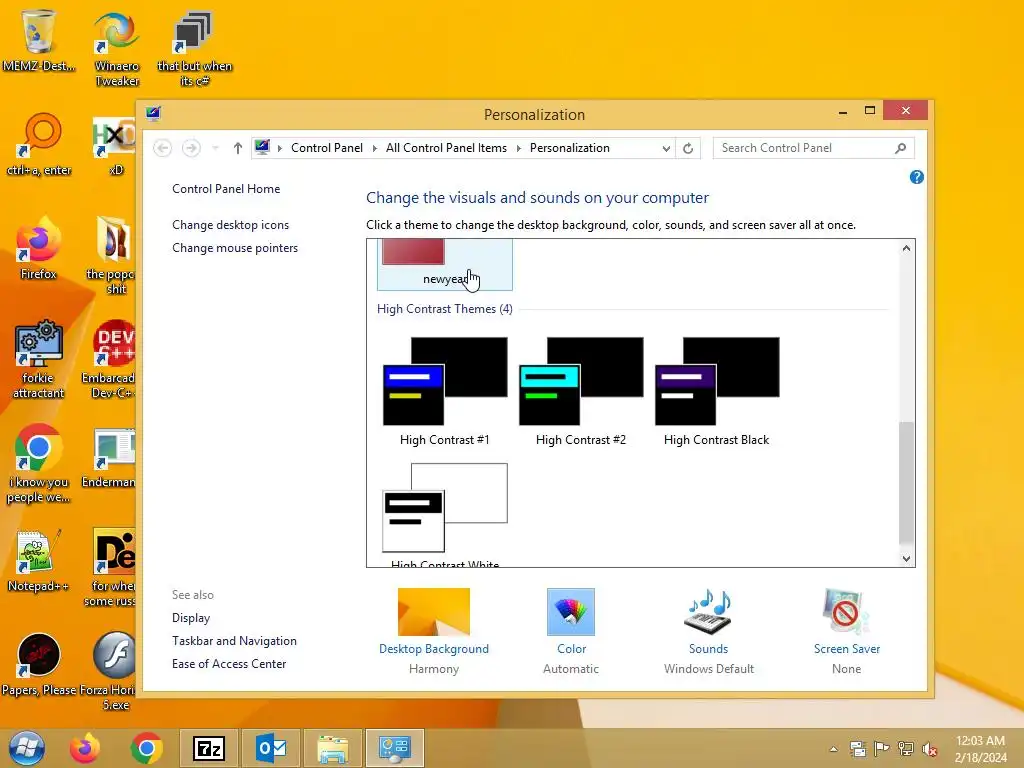Click the theme list scroll down arrow
The width and height of the screenshot is (1024, 768).
(906, 558)
